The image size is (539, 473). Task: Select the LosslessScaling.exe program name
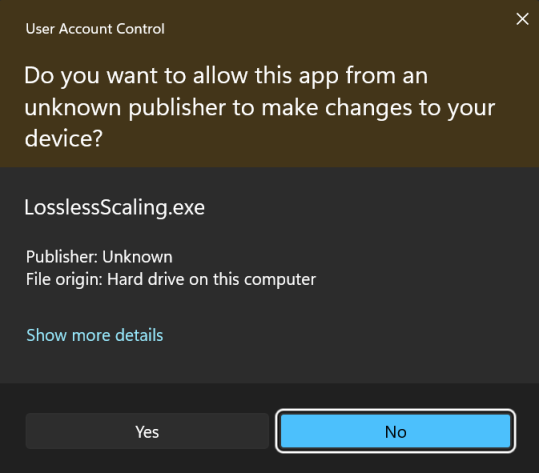[x=114, y=208]
